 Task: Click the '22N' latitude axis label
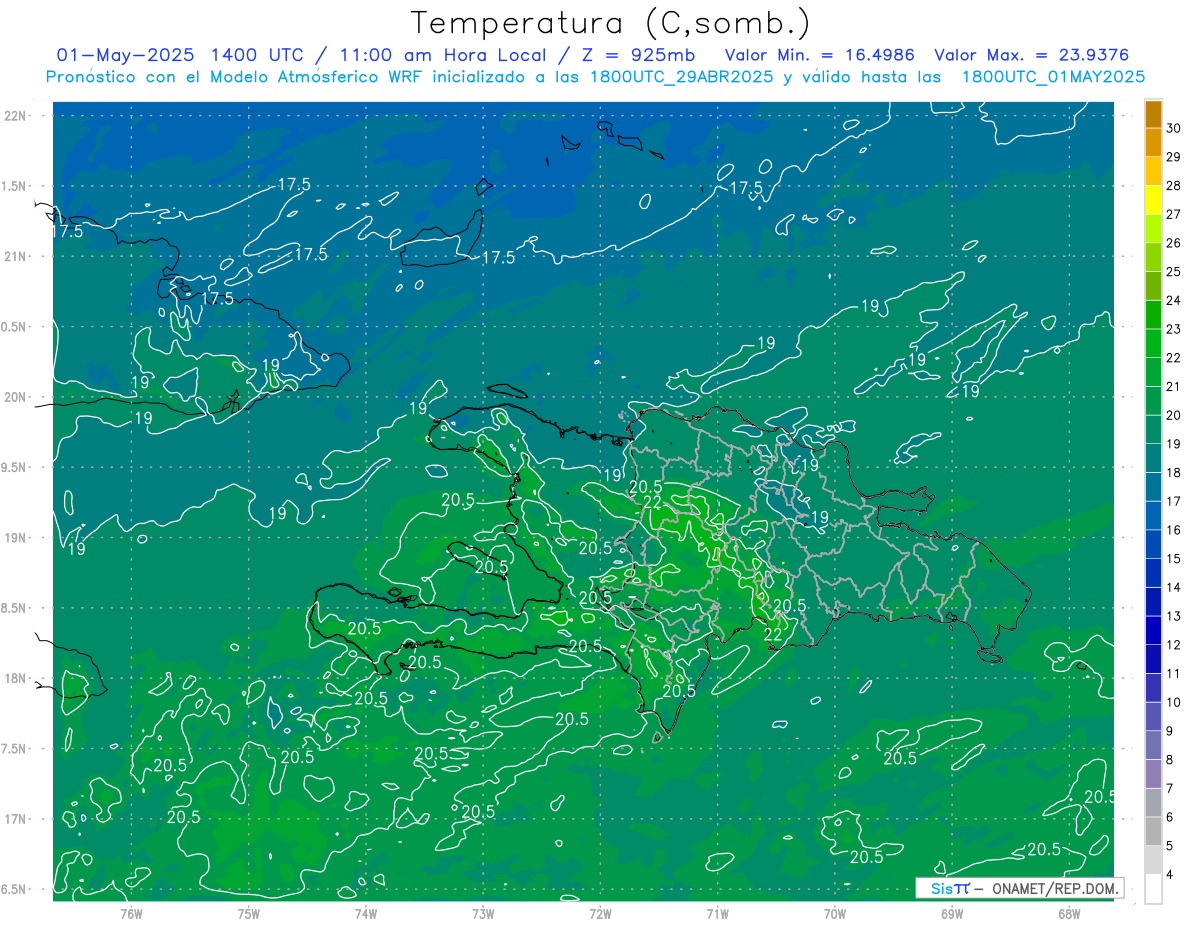(17, 116)
